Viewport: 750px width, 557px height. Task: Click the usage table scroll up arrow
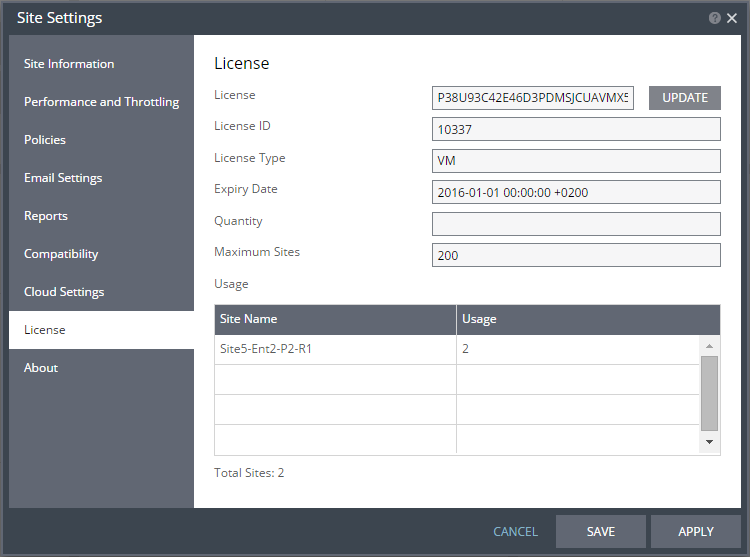click(x=709, y=346)
